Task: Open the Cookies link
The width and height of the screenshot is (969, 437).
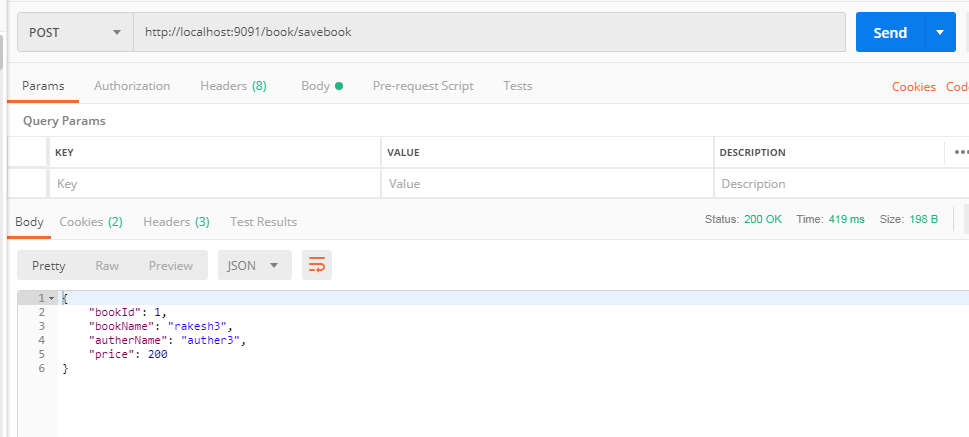Action: [913, 87]
